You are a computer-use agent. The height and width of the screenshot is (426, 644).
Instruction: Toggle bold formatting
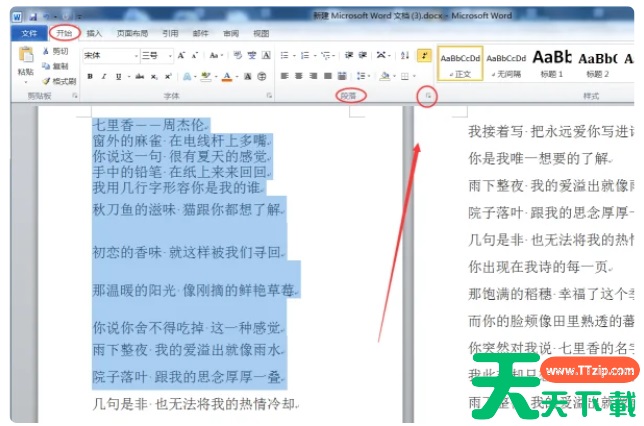click(x=90, y=76)
